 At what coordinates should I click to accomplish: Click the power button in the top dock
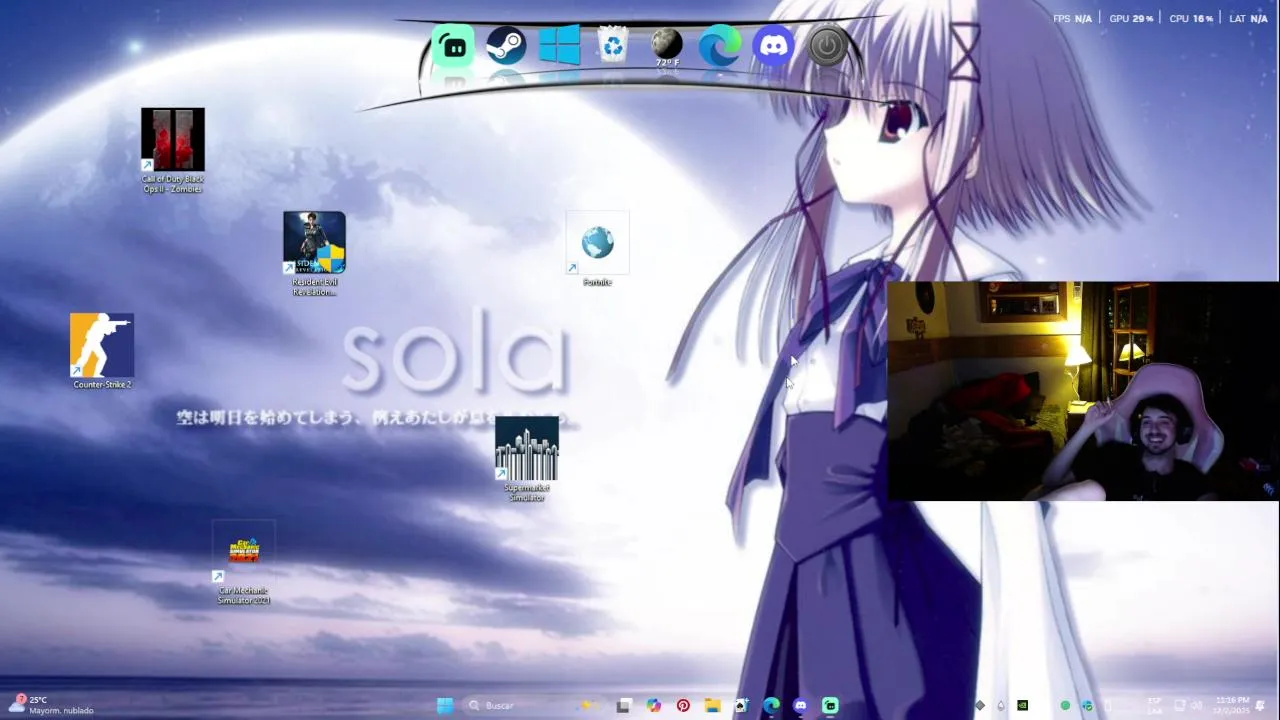(x=828, y=46)
